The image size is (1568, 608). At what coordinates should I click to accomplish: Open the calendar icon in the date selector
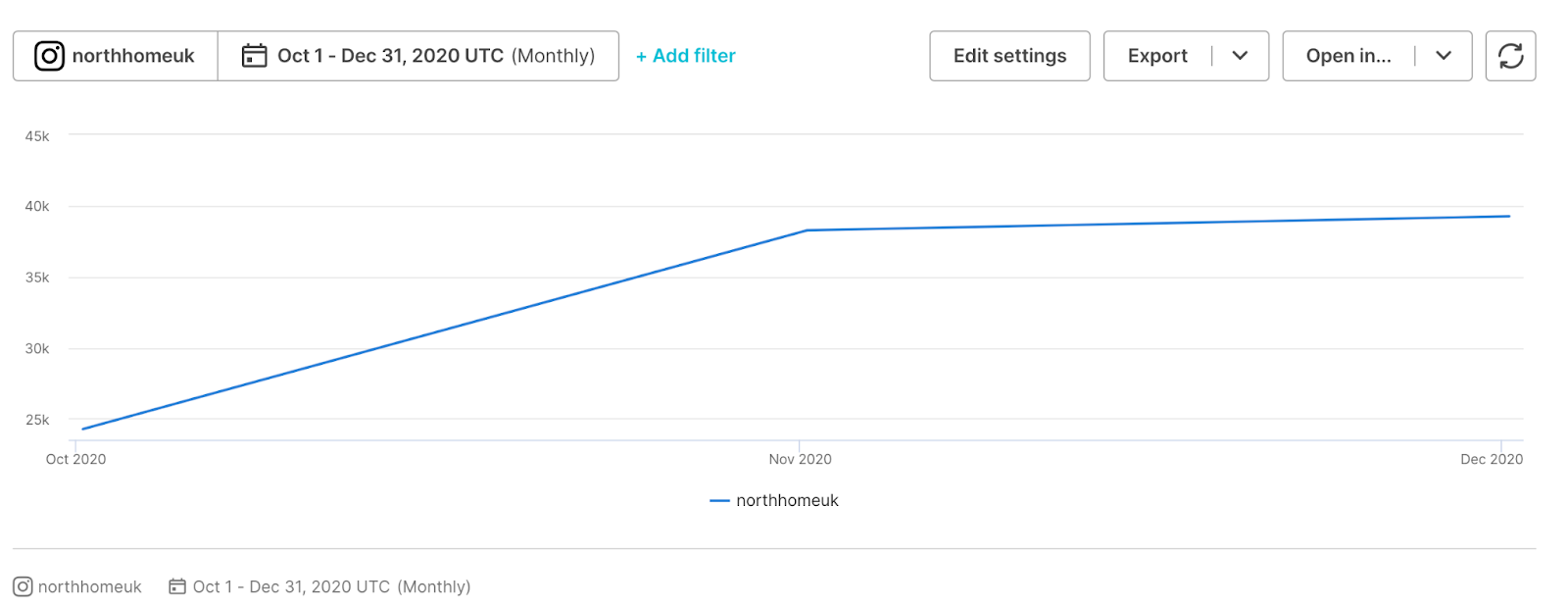pos(255,55)
